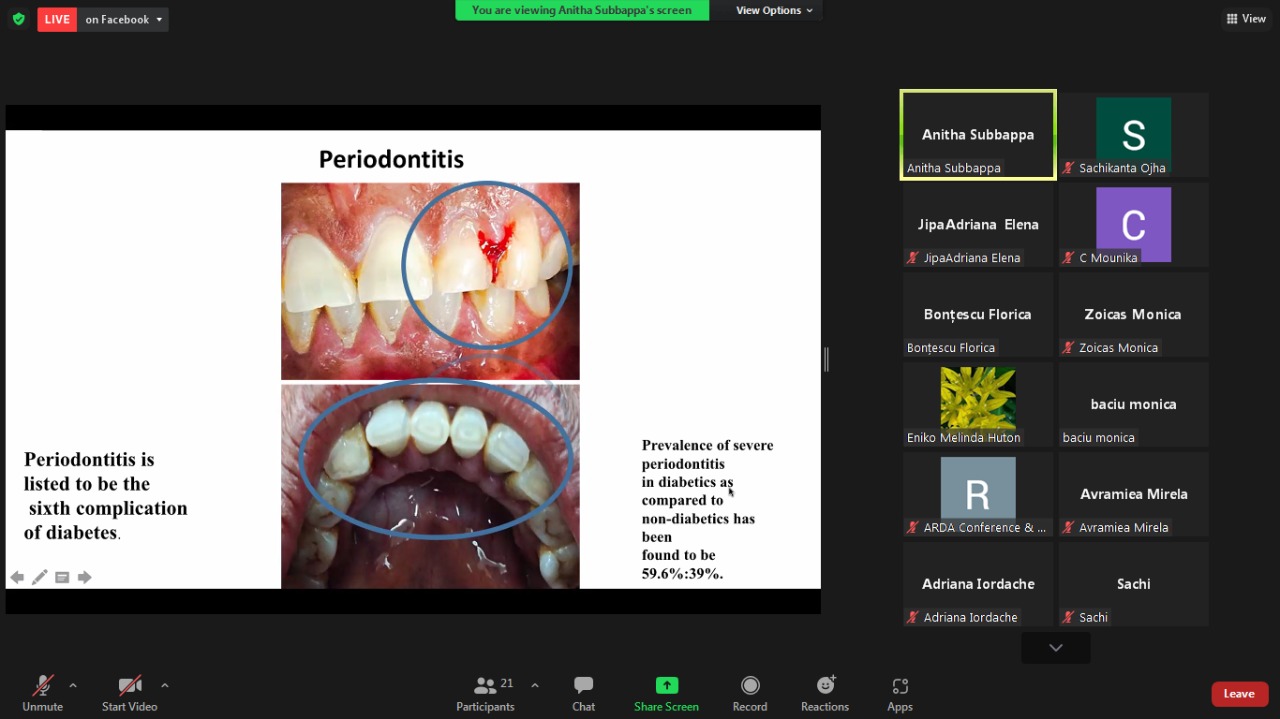The image size is (1280, 719).
Task: Change layout with the View button
Action: (1246, 19)
